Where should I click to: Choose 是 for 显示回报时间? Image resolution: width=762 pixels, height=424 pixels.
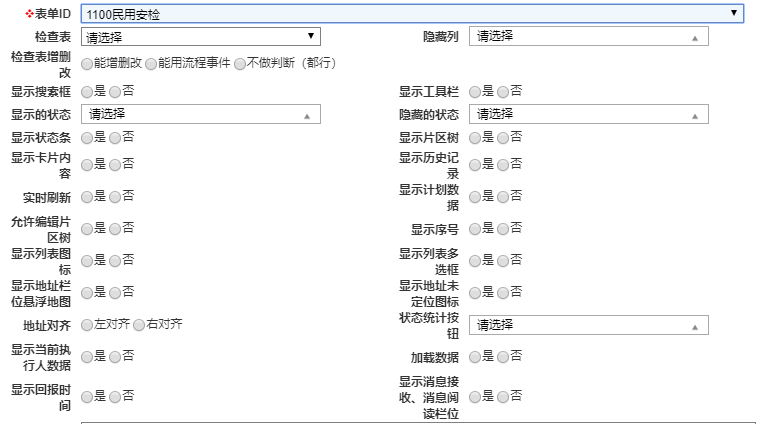87,397
